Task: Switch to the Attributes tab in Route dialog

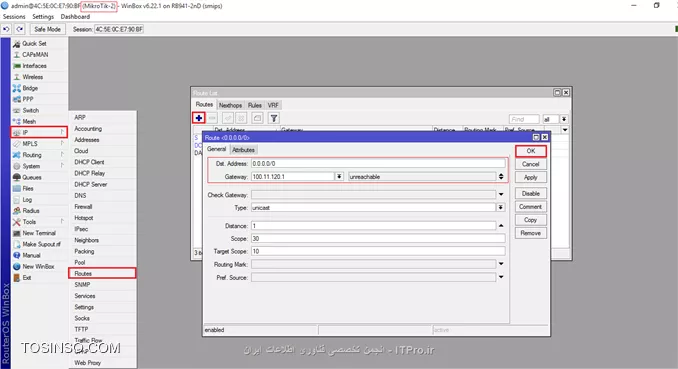Action: (243, 150)
